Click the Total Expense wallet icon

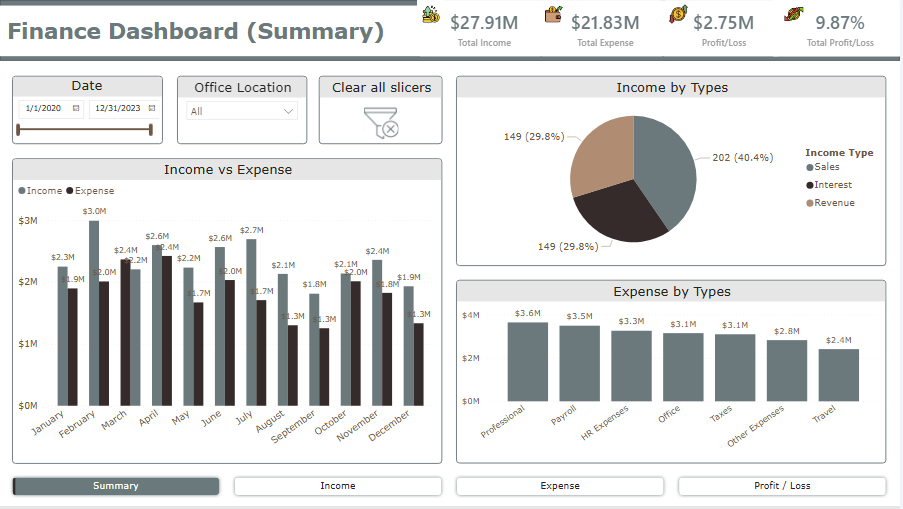553,15
